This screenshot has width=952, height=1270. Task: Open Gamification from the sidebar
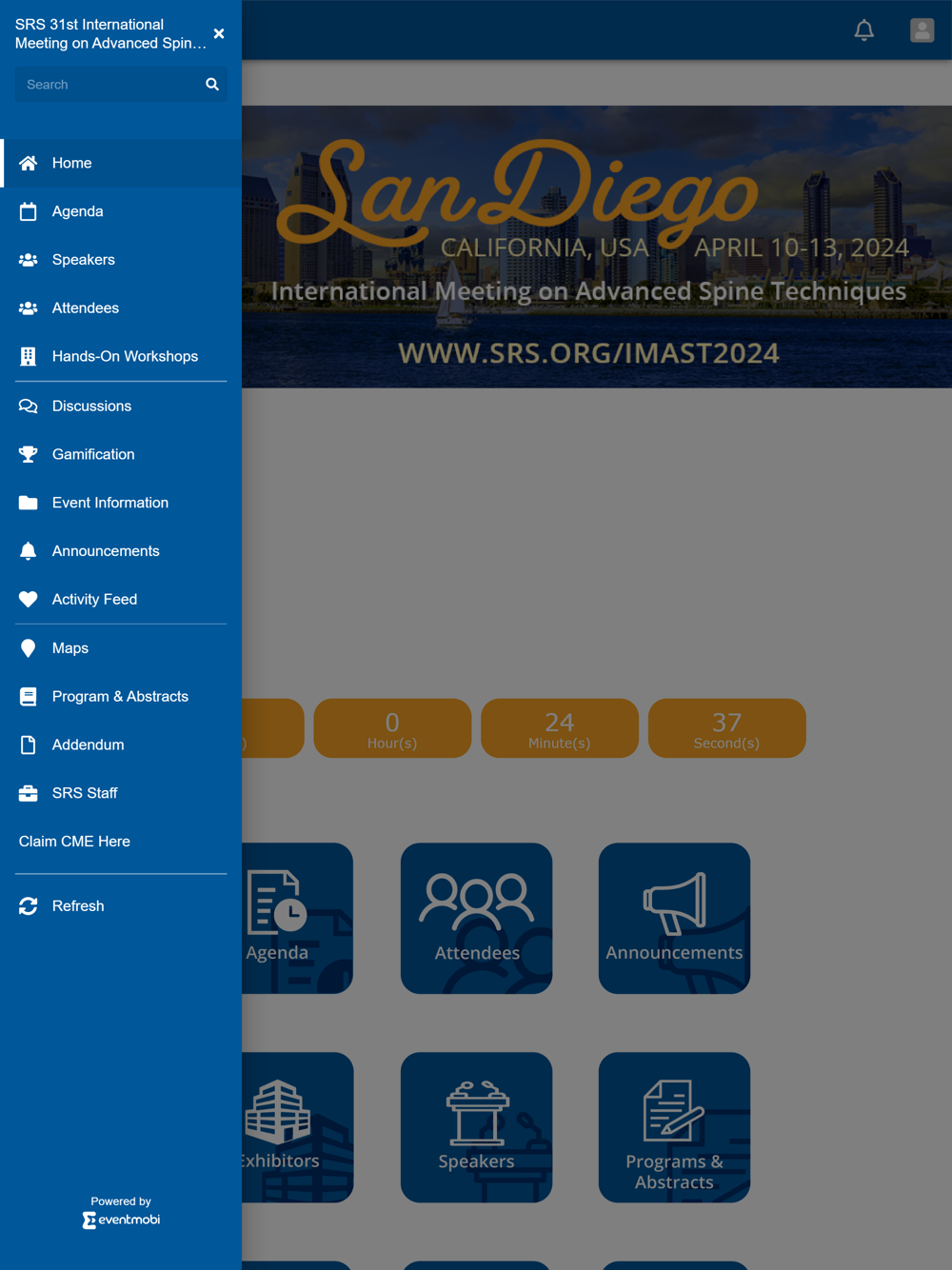pos(121,454)
